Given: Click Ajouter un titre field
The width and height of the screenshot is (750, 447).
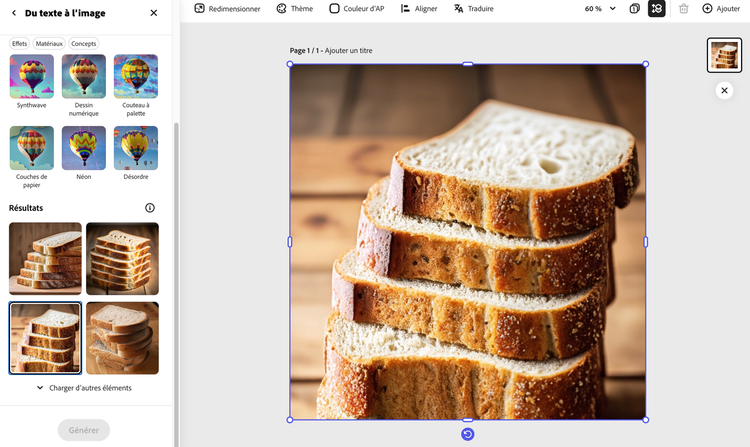Looking at the screenshot, I should pos(348,50).
